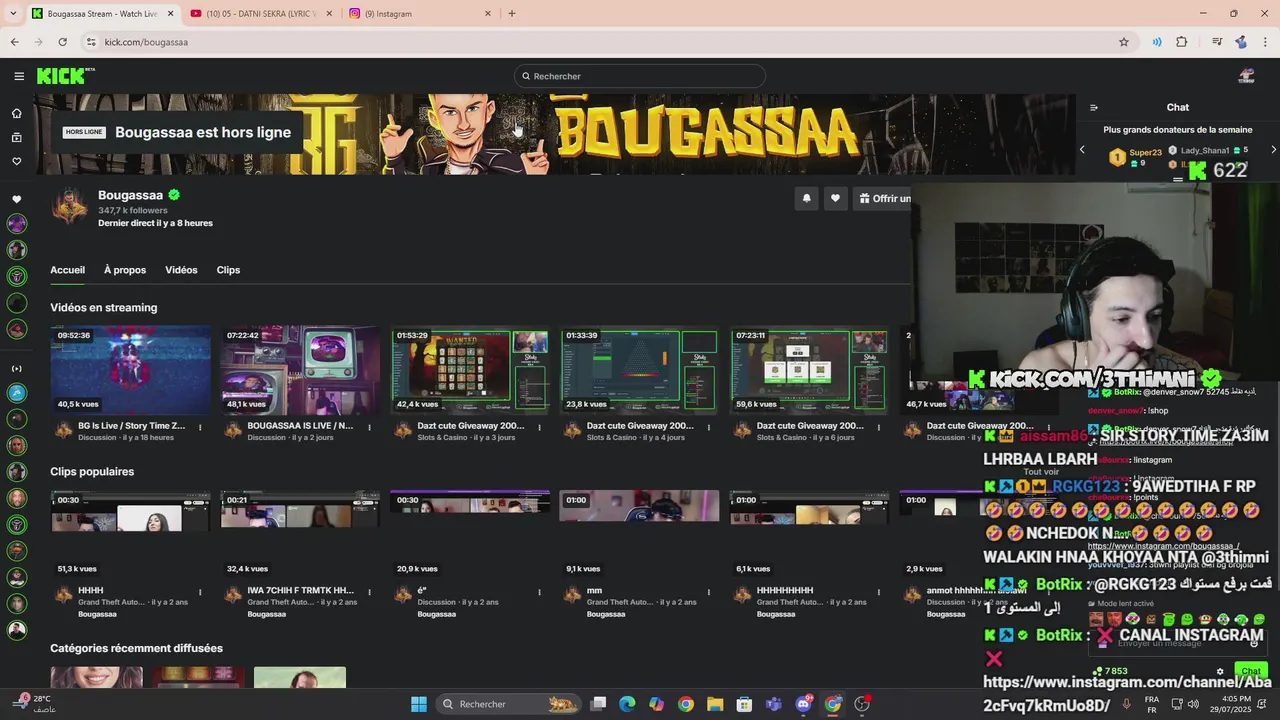Image resolution: width=1280 pixels, height=720 pixels.
Task: Open the user profile avatar menu
Action: 1246,76
